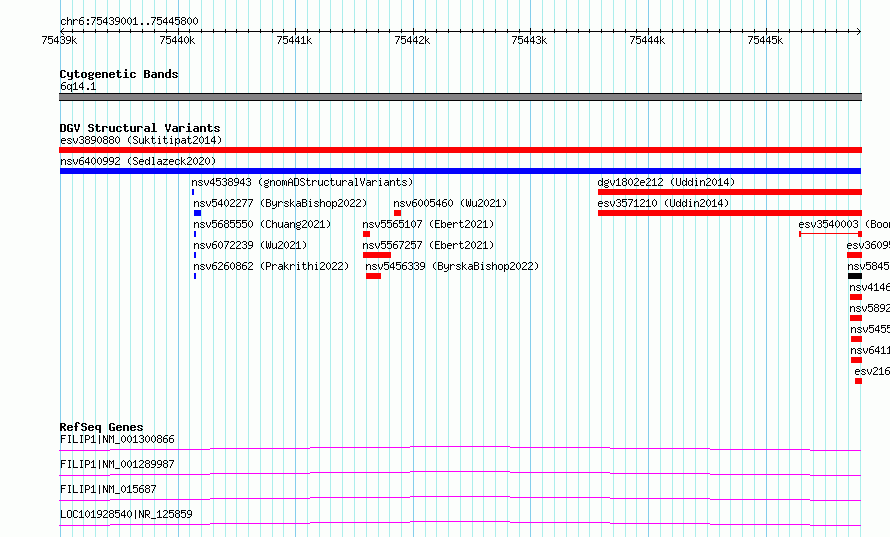Open nsv5565107 (Ebert2021) variant label
Image resolution: width=890 pixels, height=537 pixels.
(x=428, y=224)
